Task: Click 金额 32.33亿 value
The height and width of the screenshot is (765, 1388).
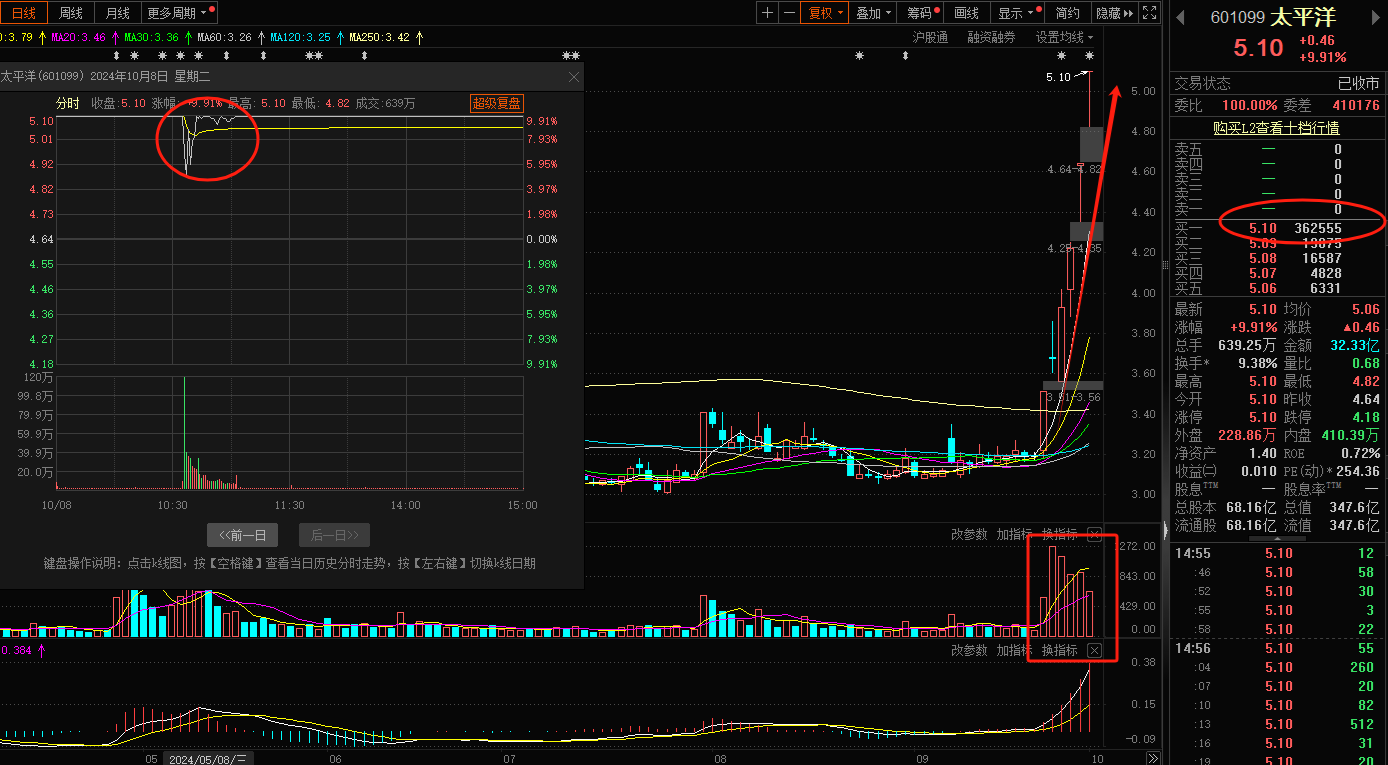Action: click(1354, 345)
